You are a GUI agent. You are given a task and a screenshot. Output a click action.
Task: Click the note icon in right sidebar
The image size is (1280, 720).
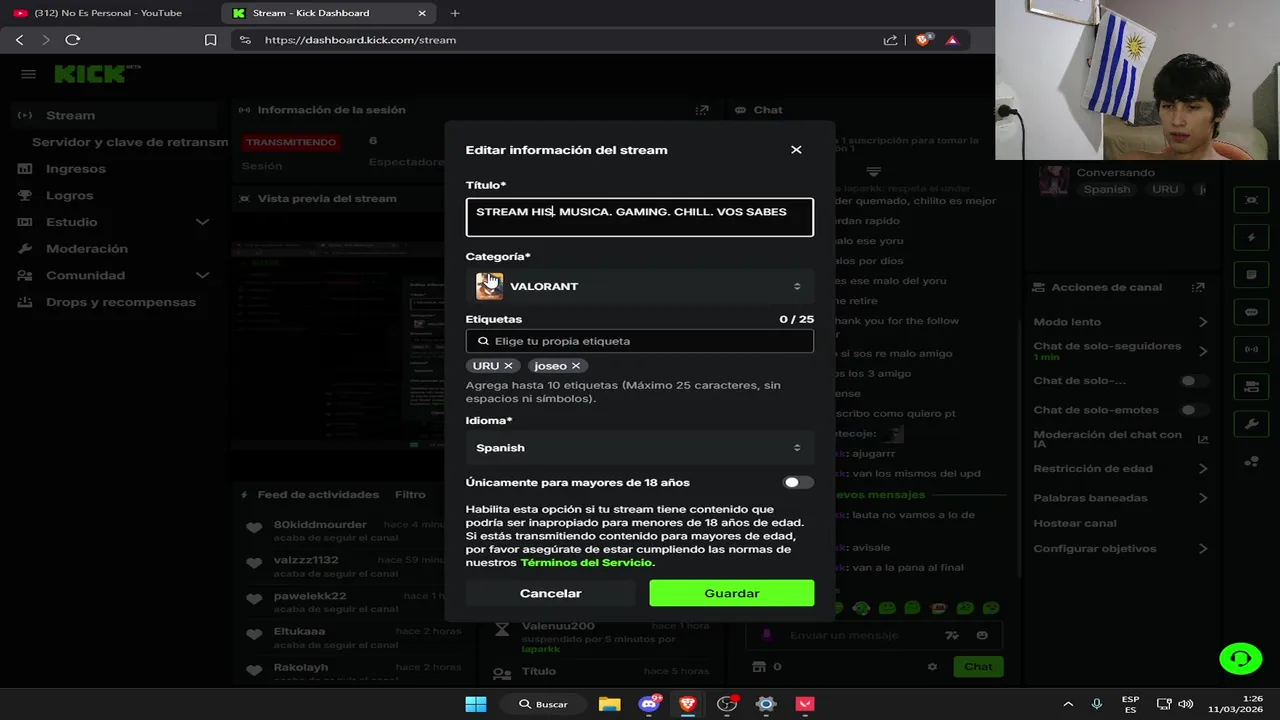pyautogui.click(x=1251, y=275)
